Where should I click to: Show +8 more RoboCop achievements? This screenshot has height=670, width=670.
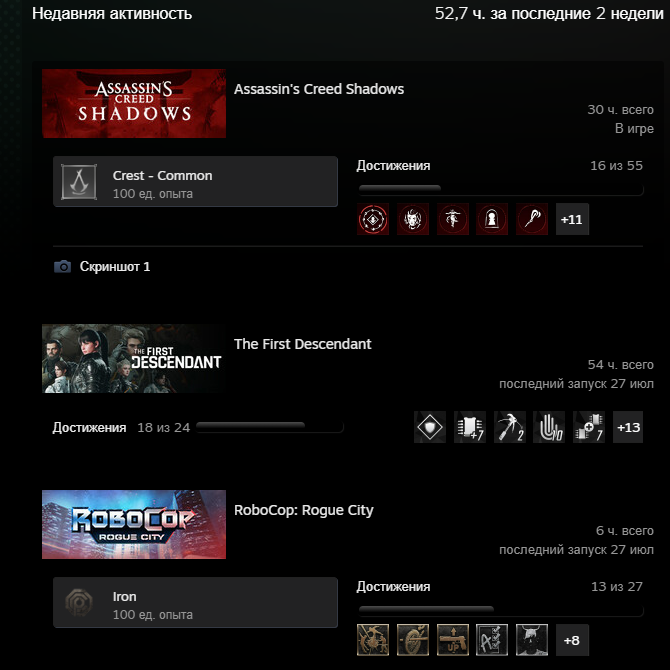(572, 640)
